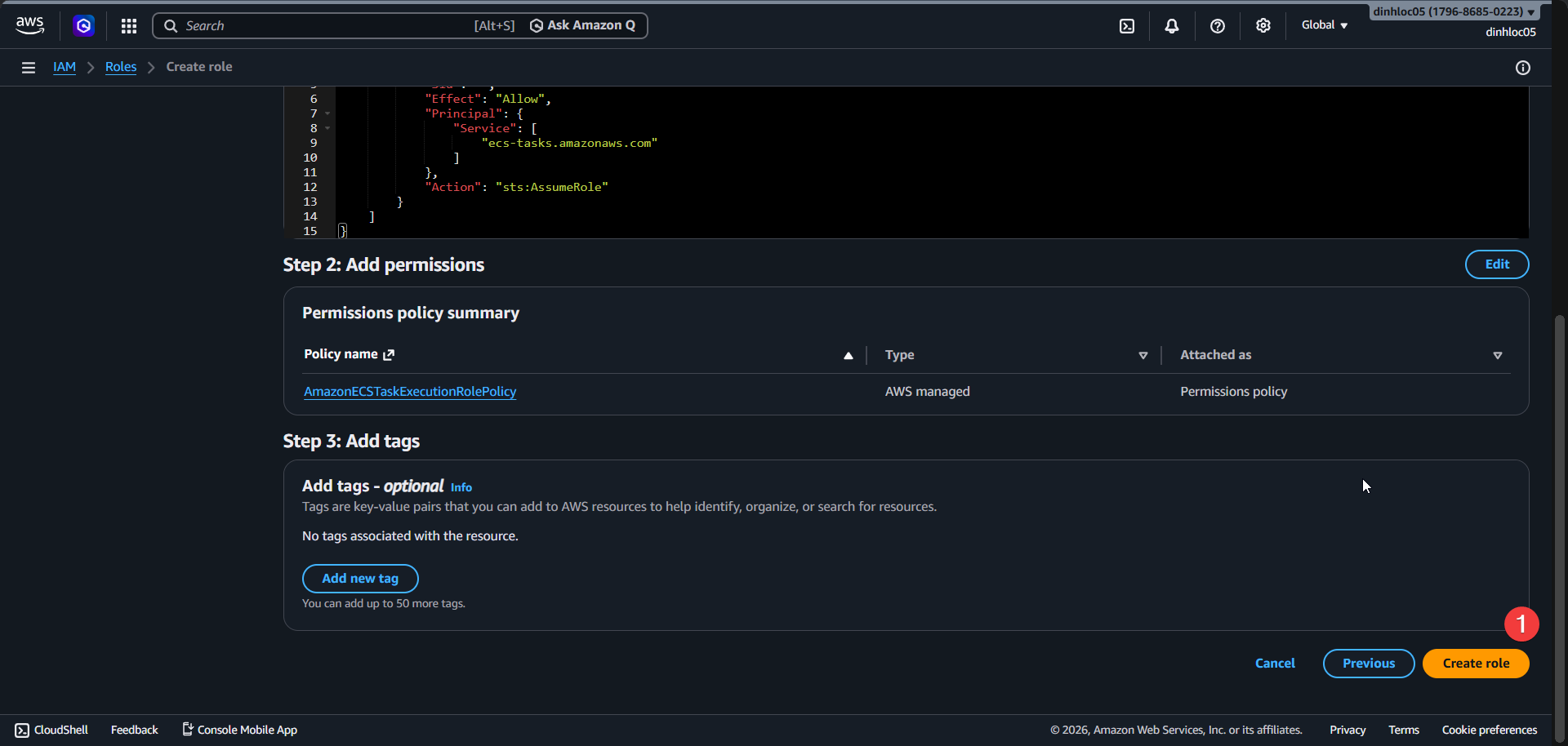Open the AmazonECSTaskExecutionRolePolicy link

(x=410, y=392)
